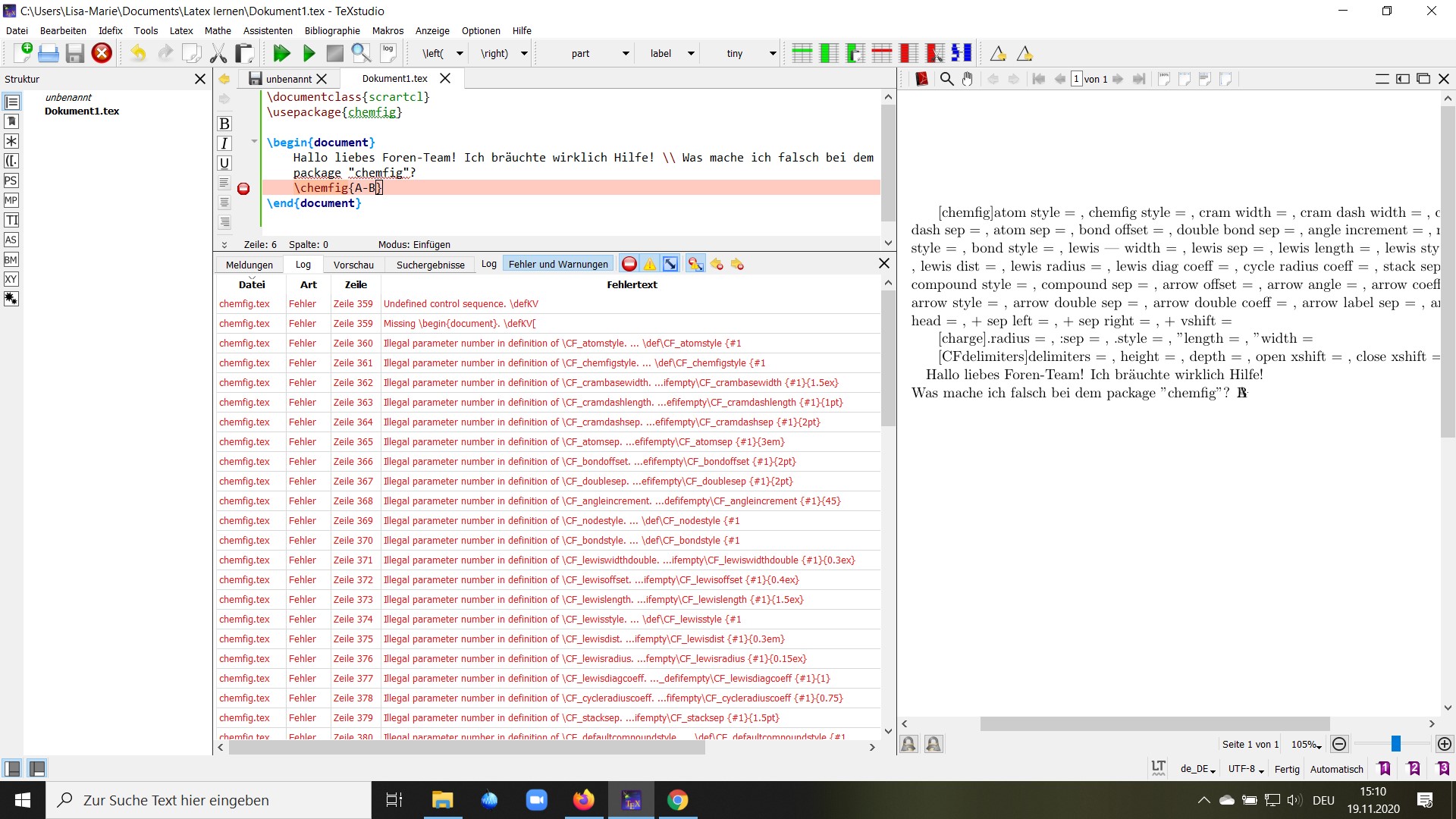The image size is (1456, 819).
Task: Click the magnifier icon in the PDF viewer
Action: tap(946, 79)
